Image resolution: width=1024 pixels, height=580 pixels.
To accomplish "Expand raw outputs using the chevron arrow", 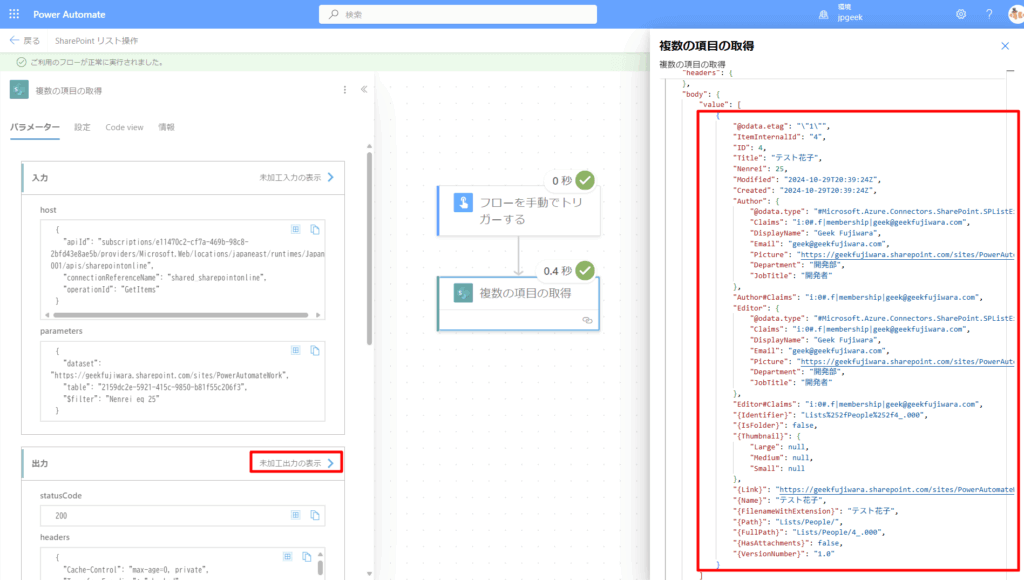I will pyautogui.click(x=330, y=463).
